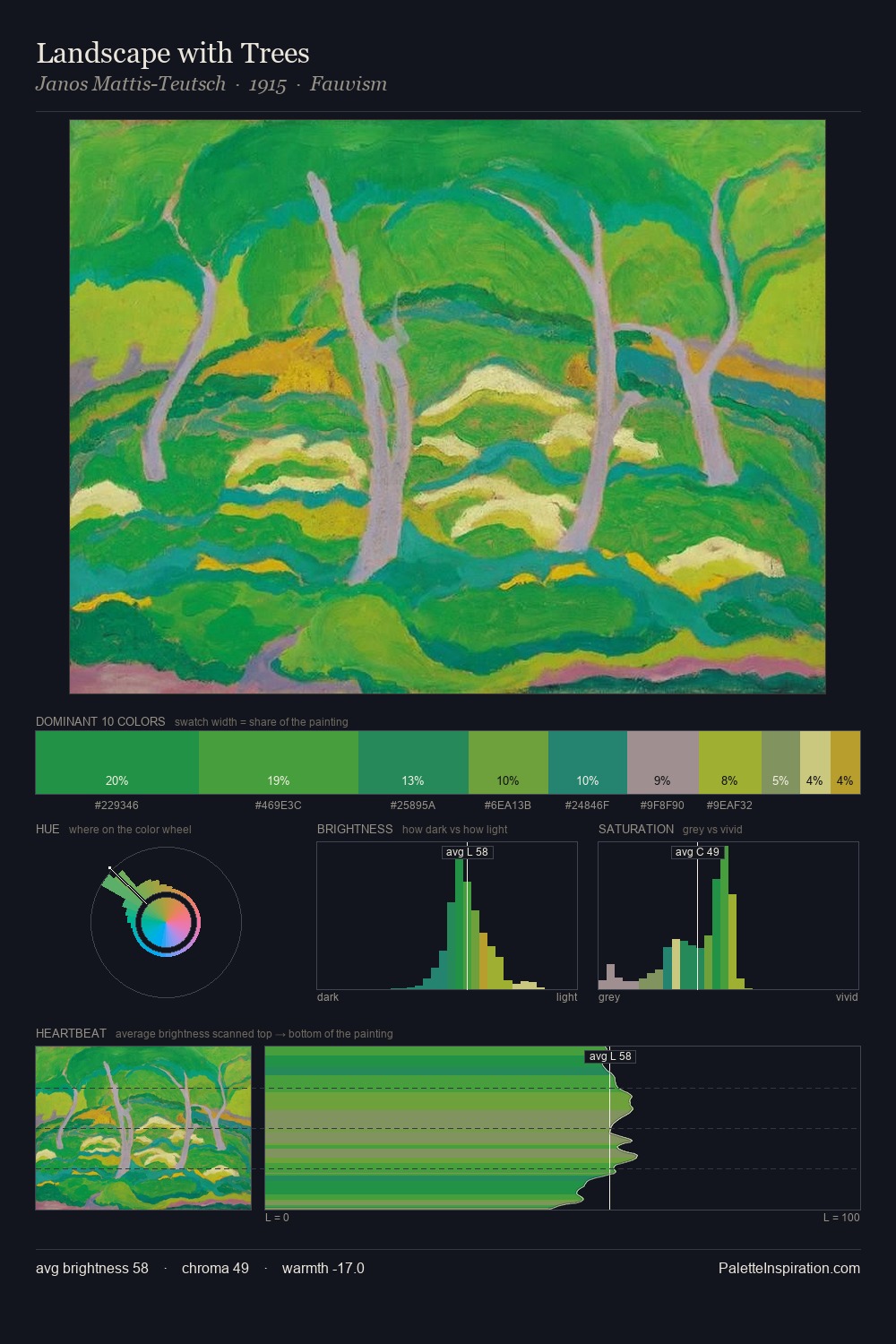The width and height of the screenshot is (896, 1344).
Task: Click the brightness histogram chart
Action: coord(447,916)
